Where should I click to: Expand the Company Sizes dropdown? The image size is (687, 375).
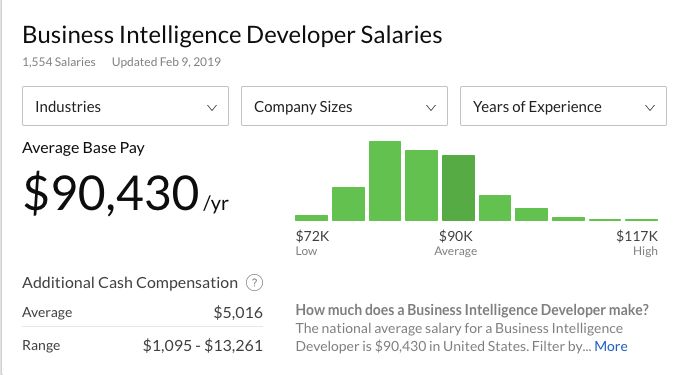(x=344, y=106)
